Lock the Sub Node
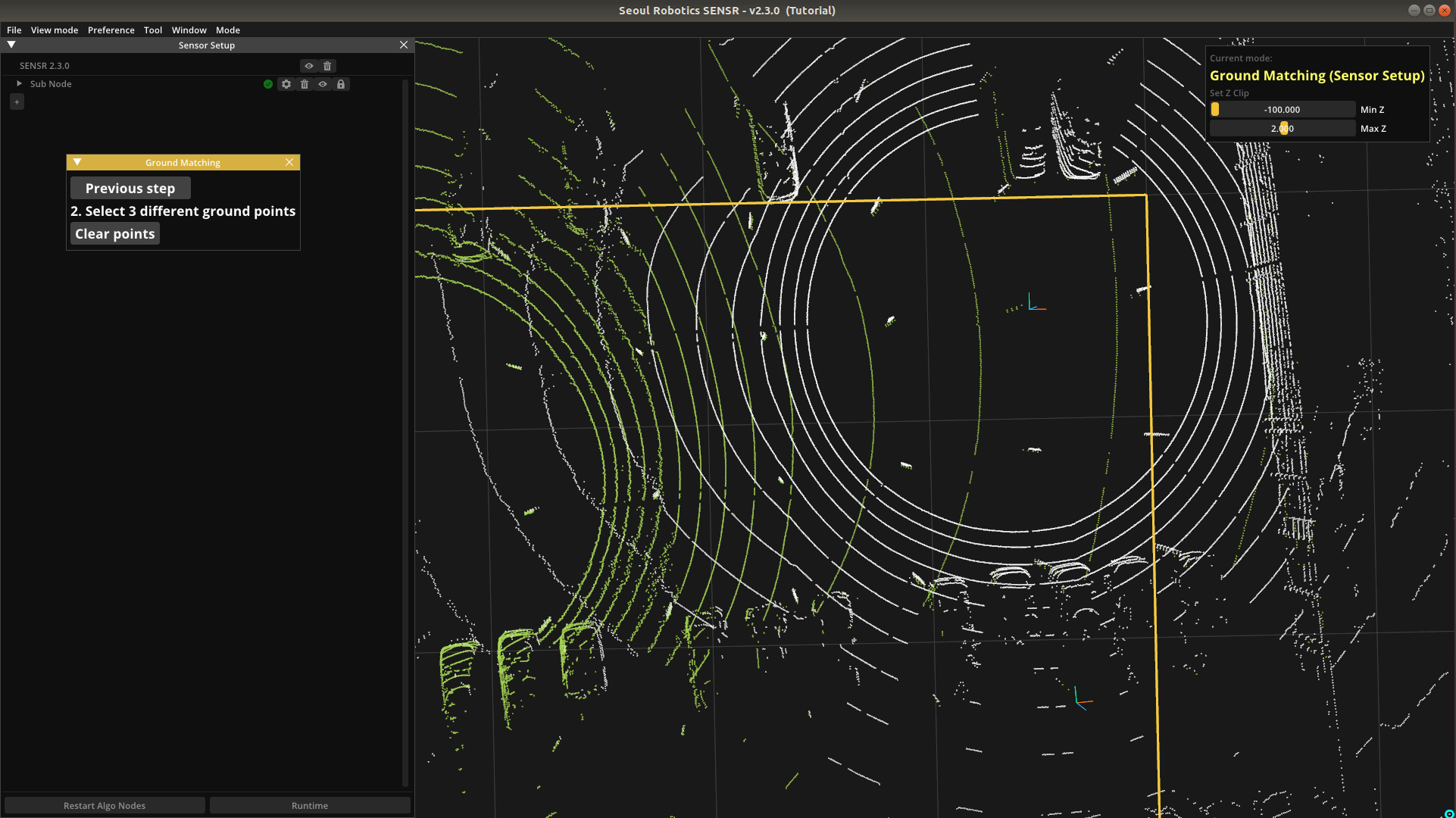1456x818 pixels. tap(341, 84)
